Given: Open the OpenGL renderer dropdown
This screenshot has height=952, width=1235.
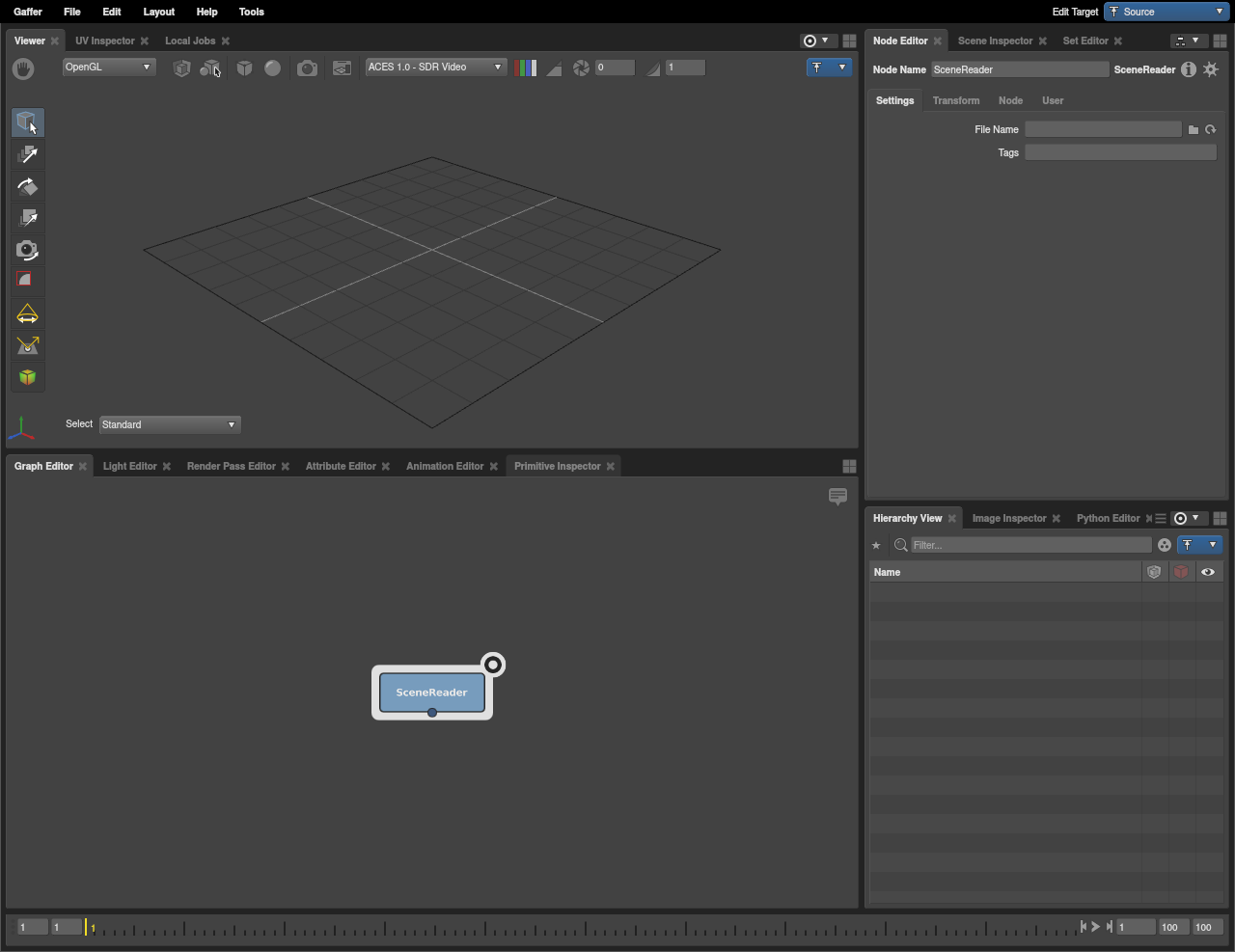Looking at the screenshot, I should point(108,68).
